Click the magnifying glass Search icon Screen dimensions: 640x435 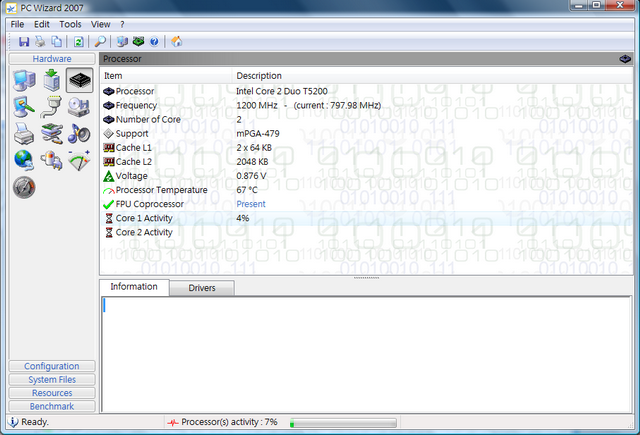(x=100, y=41)
